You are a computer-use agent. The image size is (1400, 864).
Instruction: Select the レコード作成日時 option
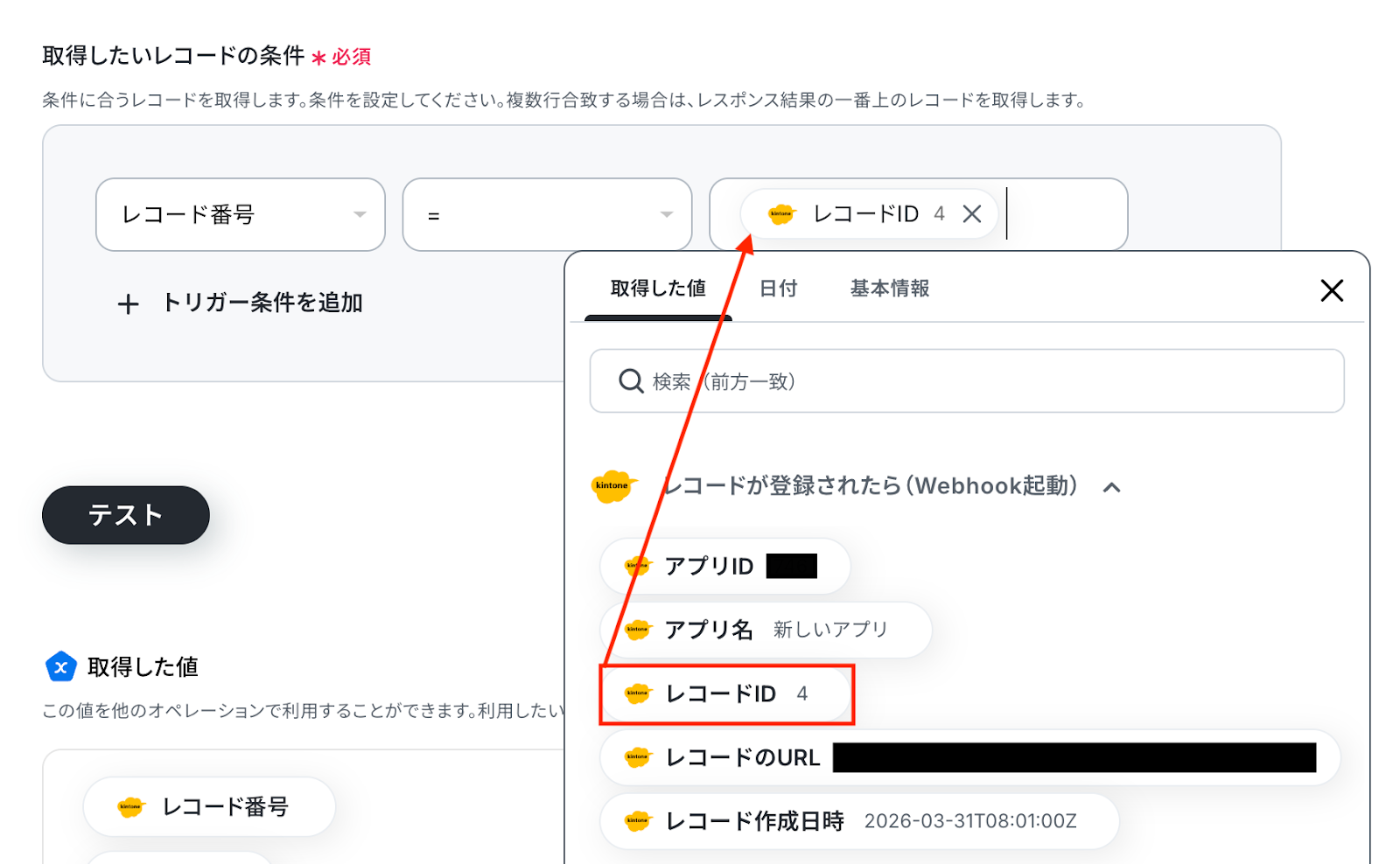click(x=859, y=821)
